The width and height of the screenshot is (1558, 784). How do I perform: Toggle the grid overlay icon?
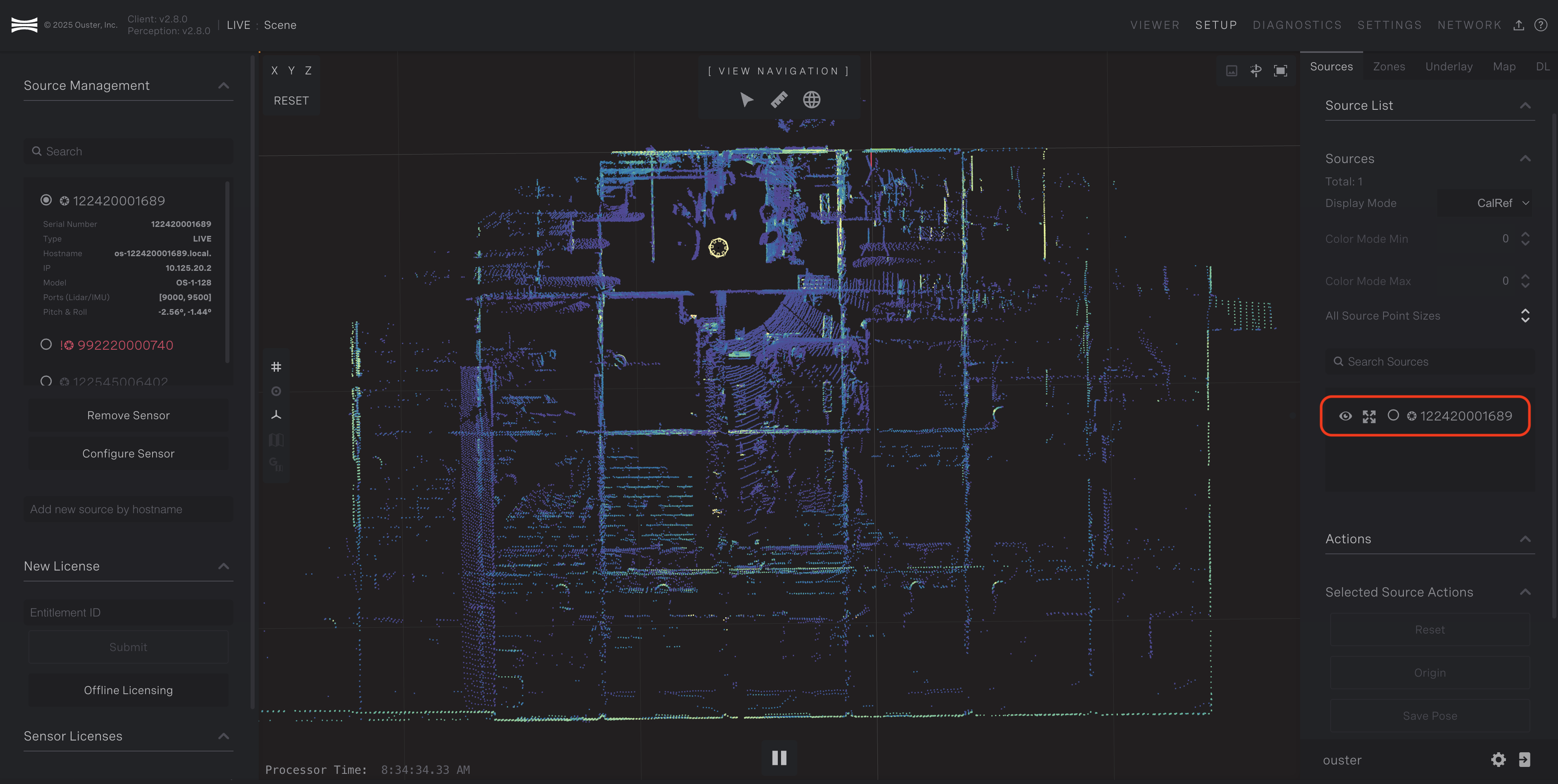point(276,367)
